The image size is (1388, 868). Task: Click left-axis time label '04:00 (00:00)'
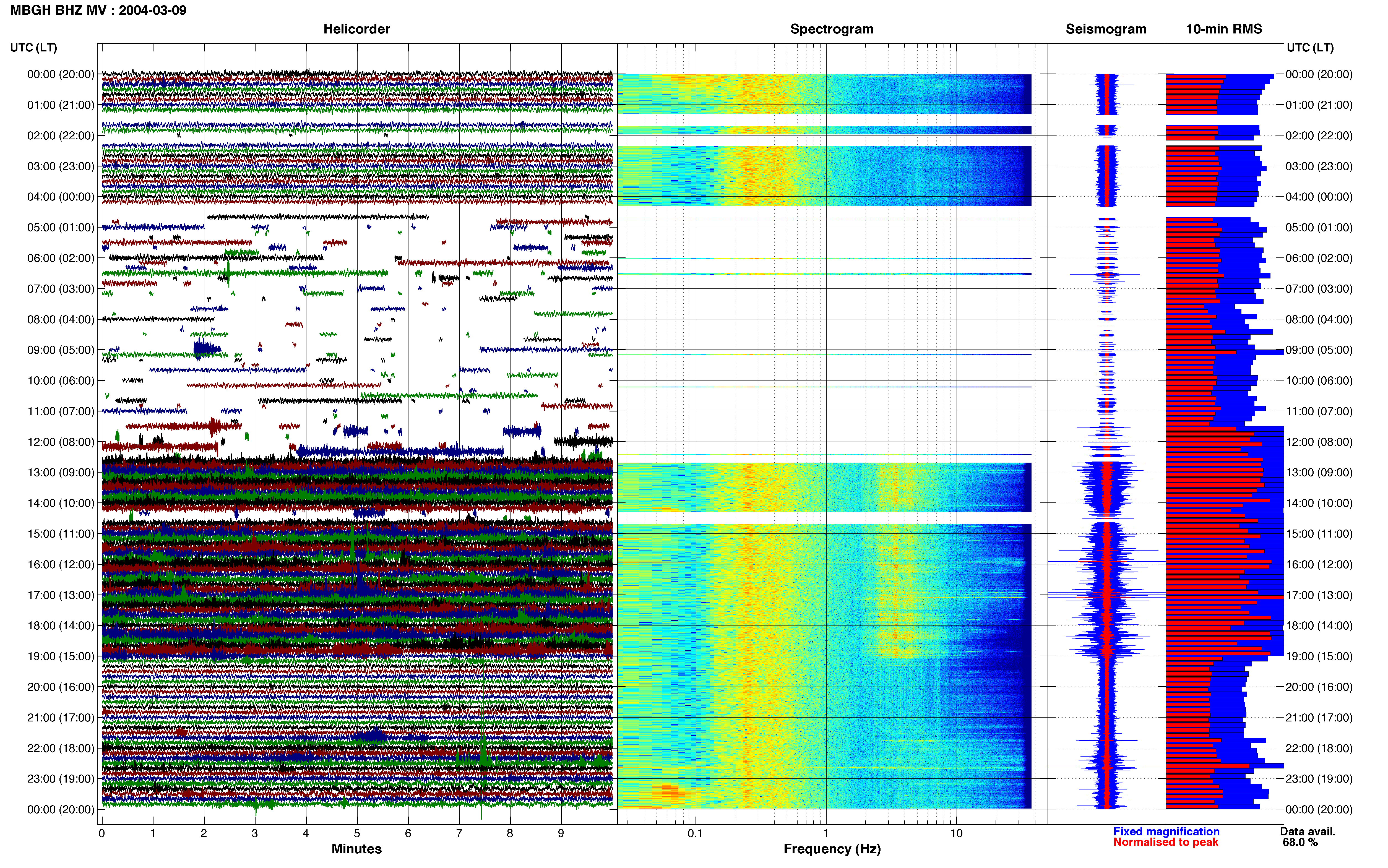click(x=61, y=197)
